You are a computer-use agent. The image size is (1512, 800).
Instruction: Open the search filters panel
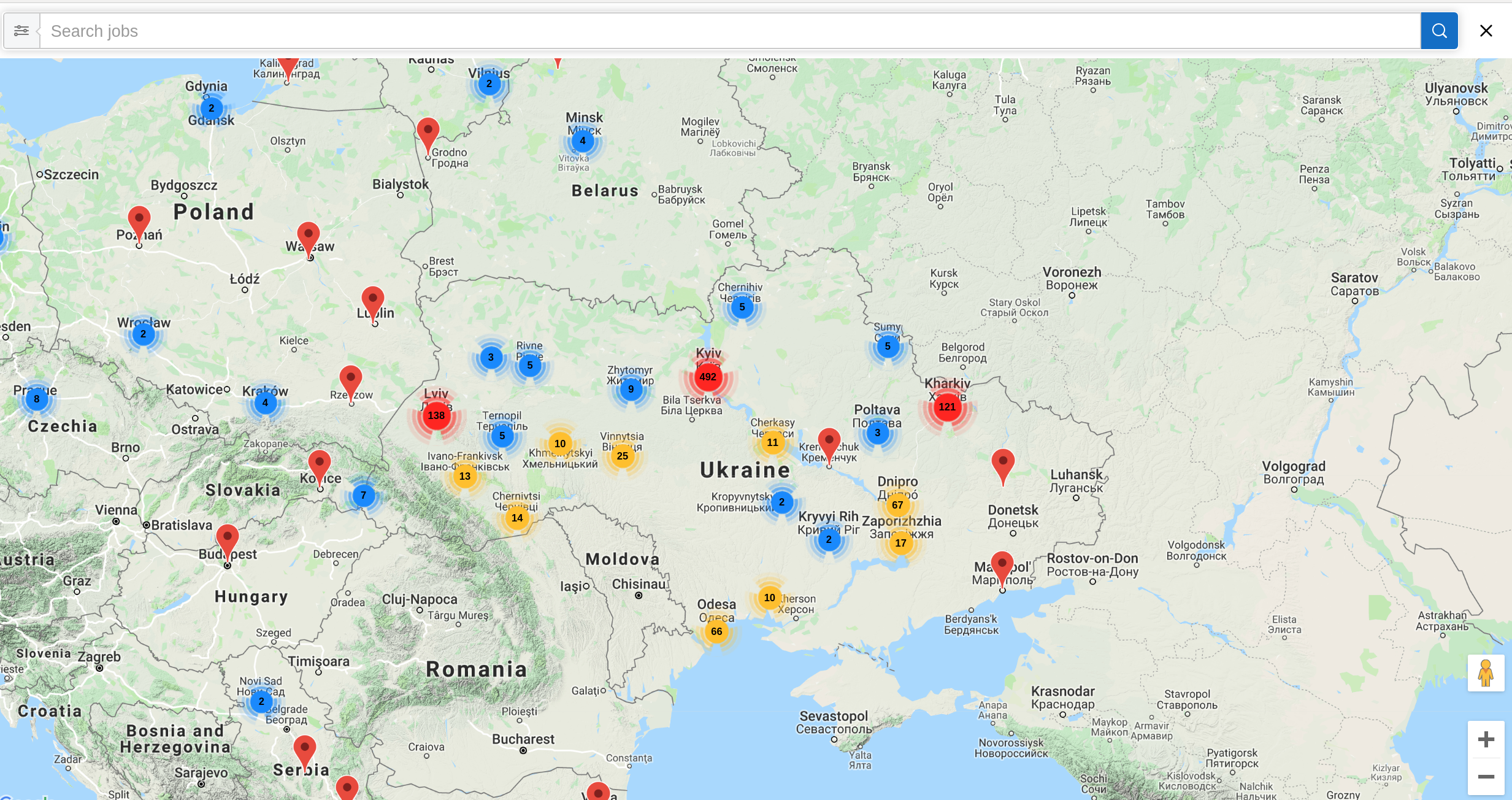[21, 31]
